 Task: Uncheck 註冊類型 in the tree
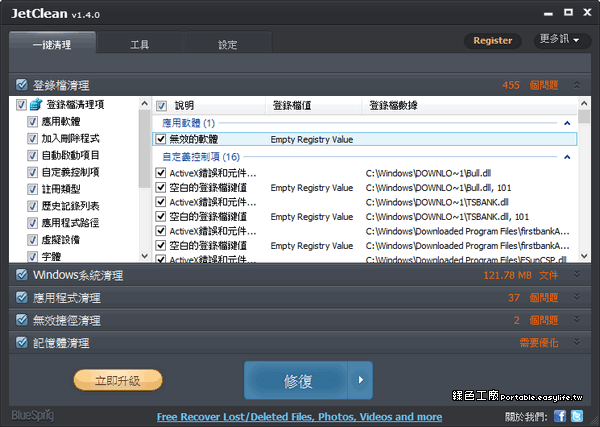(x=33, y=189)
